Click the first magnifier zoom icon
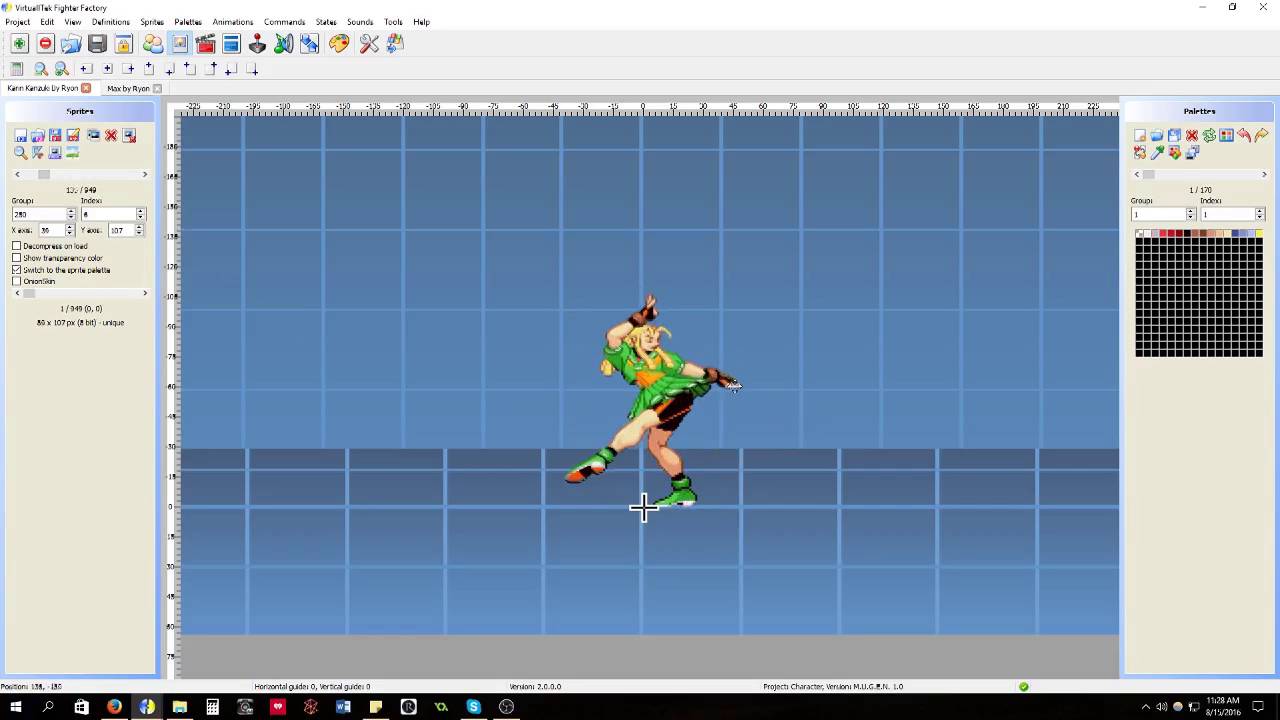Screen dimensions: 1280x720 click(41, 69)
